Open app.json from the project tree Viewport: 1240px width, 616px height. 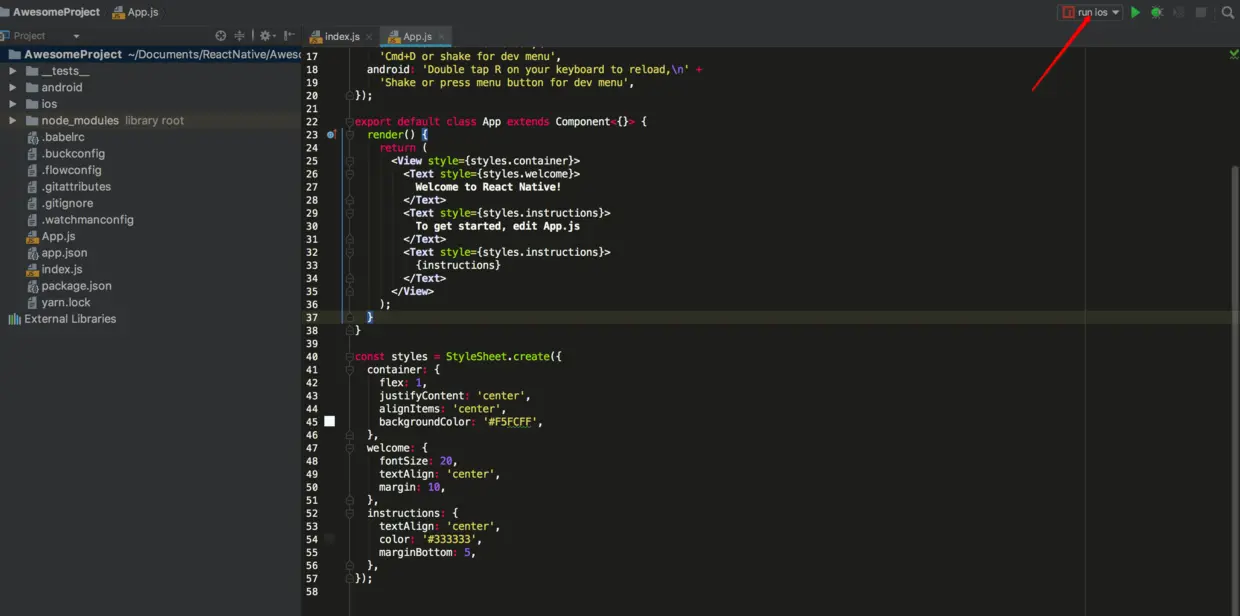click(64, 252)
